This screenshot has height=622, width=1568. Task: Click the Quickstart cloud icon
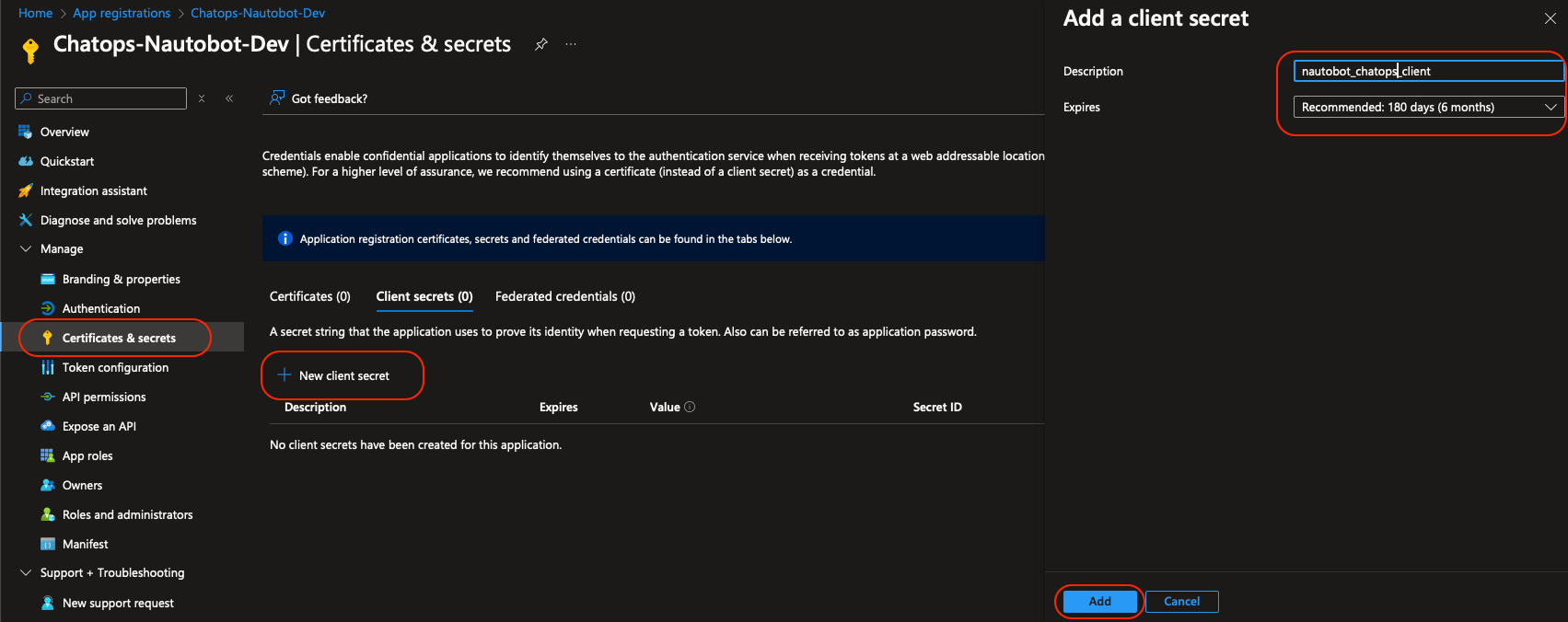click(25, 161)
